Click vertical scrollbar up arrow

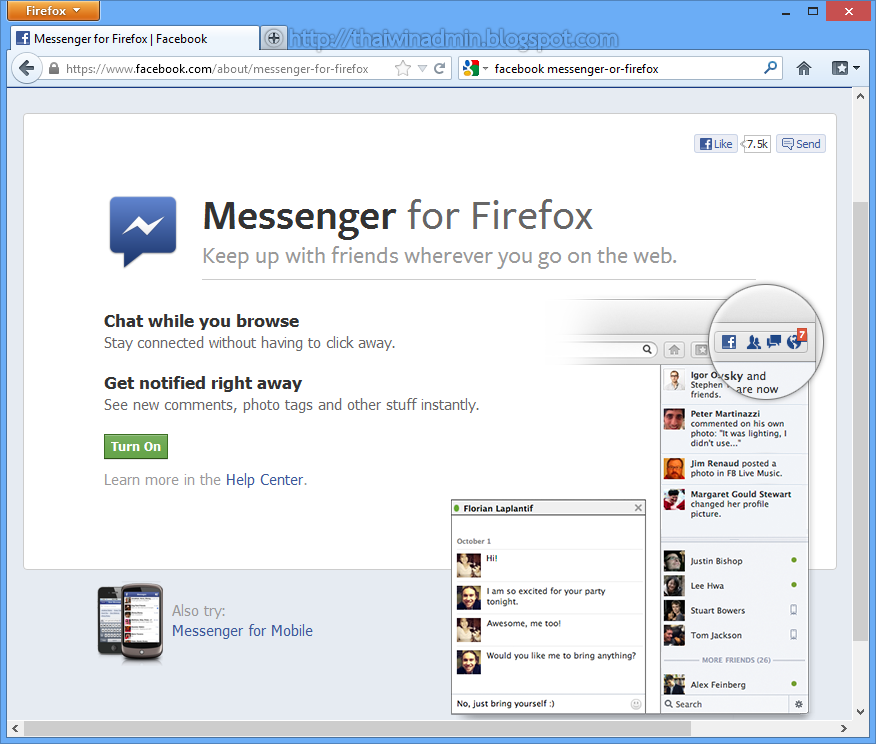[x=860, y=96]
